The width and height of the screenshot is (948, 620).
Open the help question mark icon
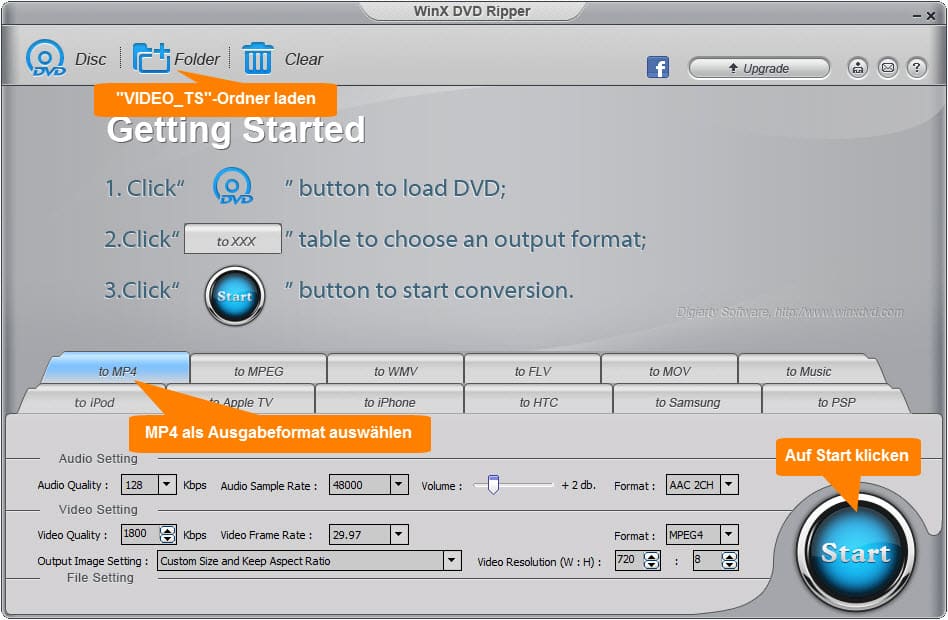point(916,68)
